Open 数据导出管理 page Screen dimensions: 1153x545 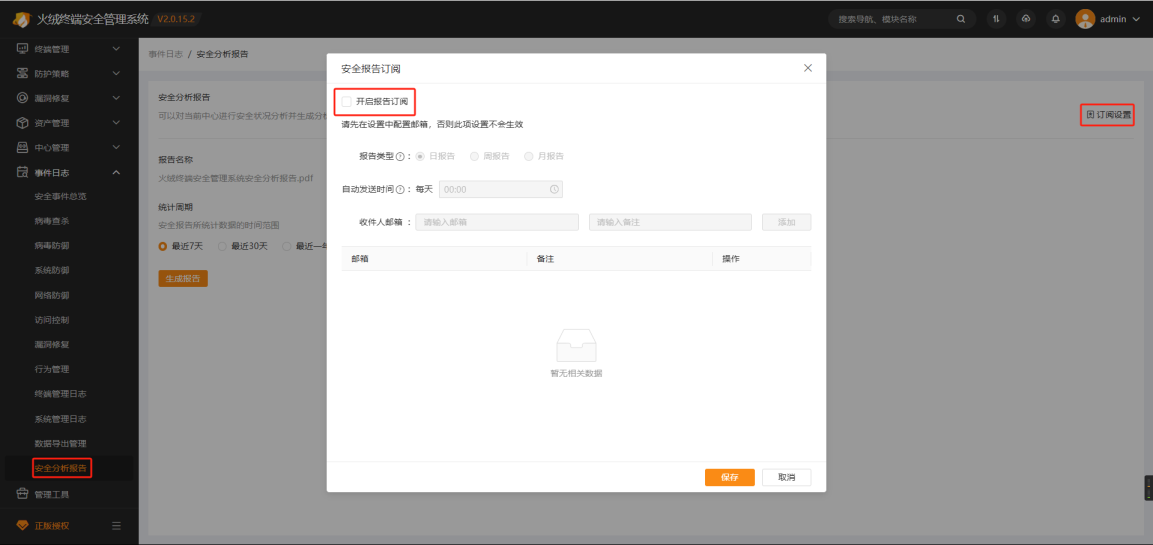point(60,444)
